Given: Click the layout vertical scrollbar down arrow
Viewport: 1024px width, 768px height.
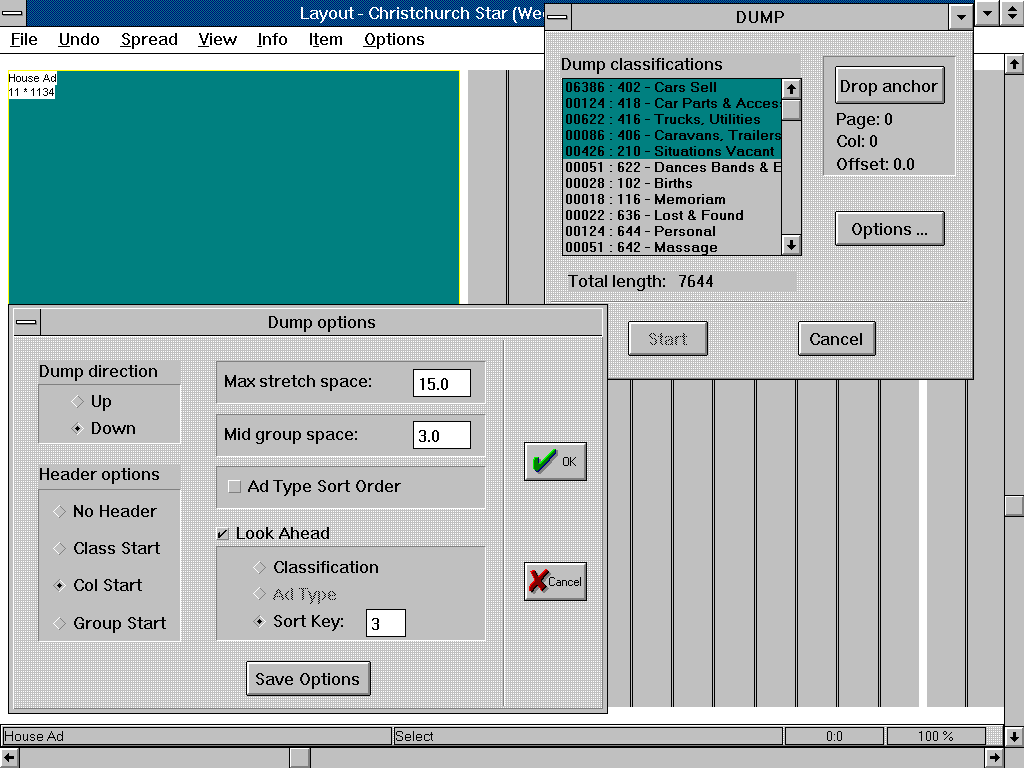Looking at the screenshot, I should [1014, 736].
